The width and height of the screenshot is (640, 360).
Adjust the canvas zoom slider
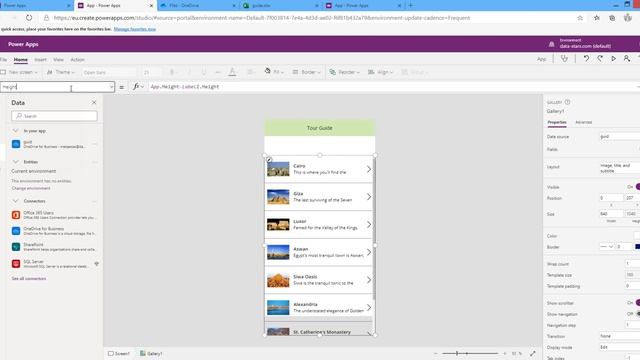pos(470,353)
